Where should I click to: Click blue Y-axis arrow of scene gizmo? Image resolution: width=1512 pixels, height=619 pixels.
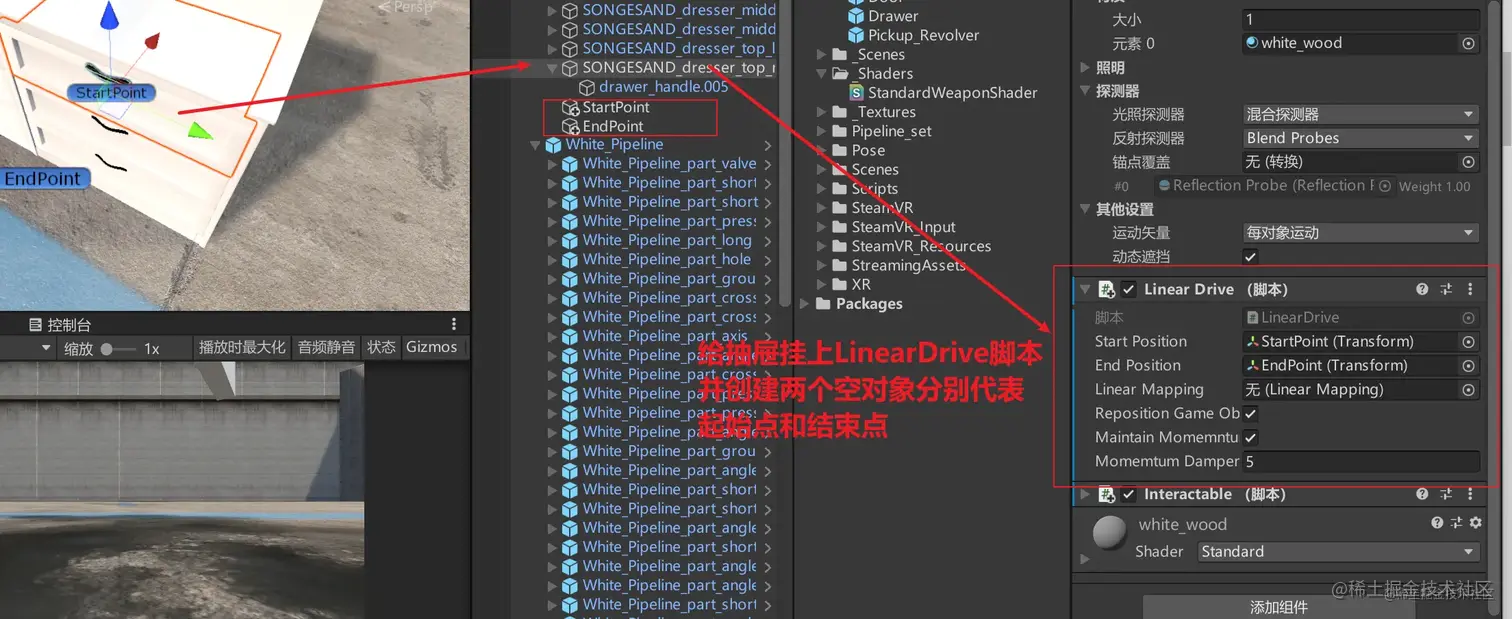click(x=109, y=16)
